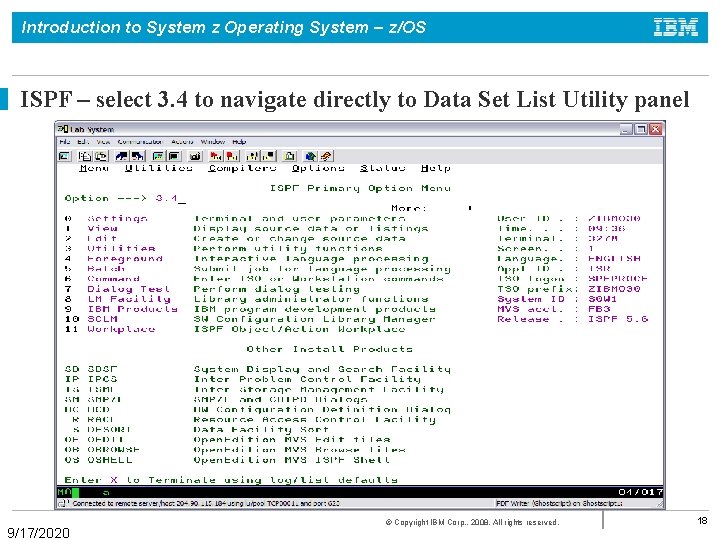
Task: Select option 10 SCLM
Action: coord(102,320)
